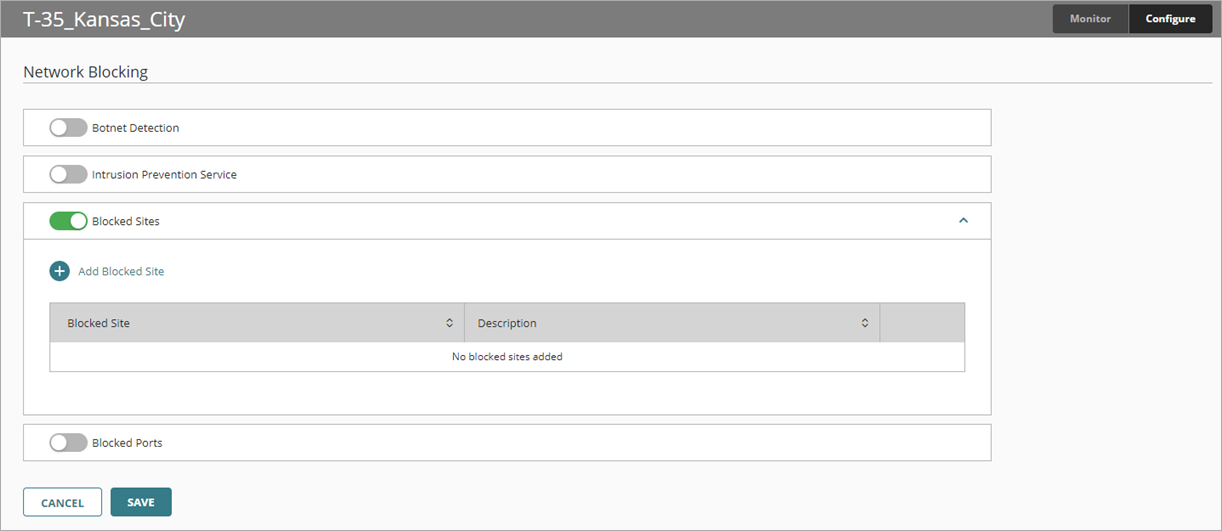Enable the Blocked Ports toggle
Image resolution: width=1222 pixels, height=531 pixels.
(x=68, y=442)
